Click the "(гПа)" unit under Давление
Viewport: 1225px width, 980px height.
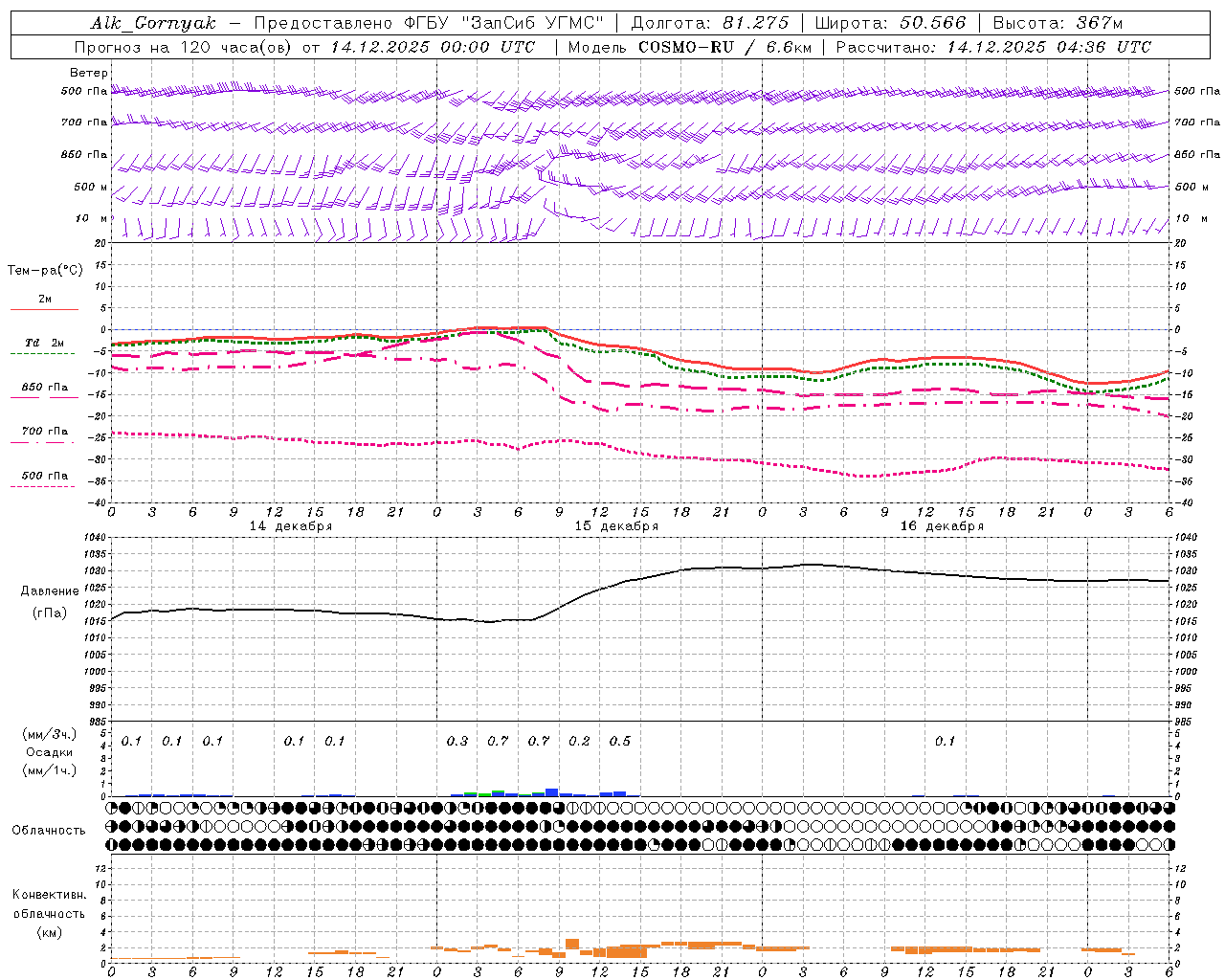click(50, 613)
